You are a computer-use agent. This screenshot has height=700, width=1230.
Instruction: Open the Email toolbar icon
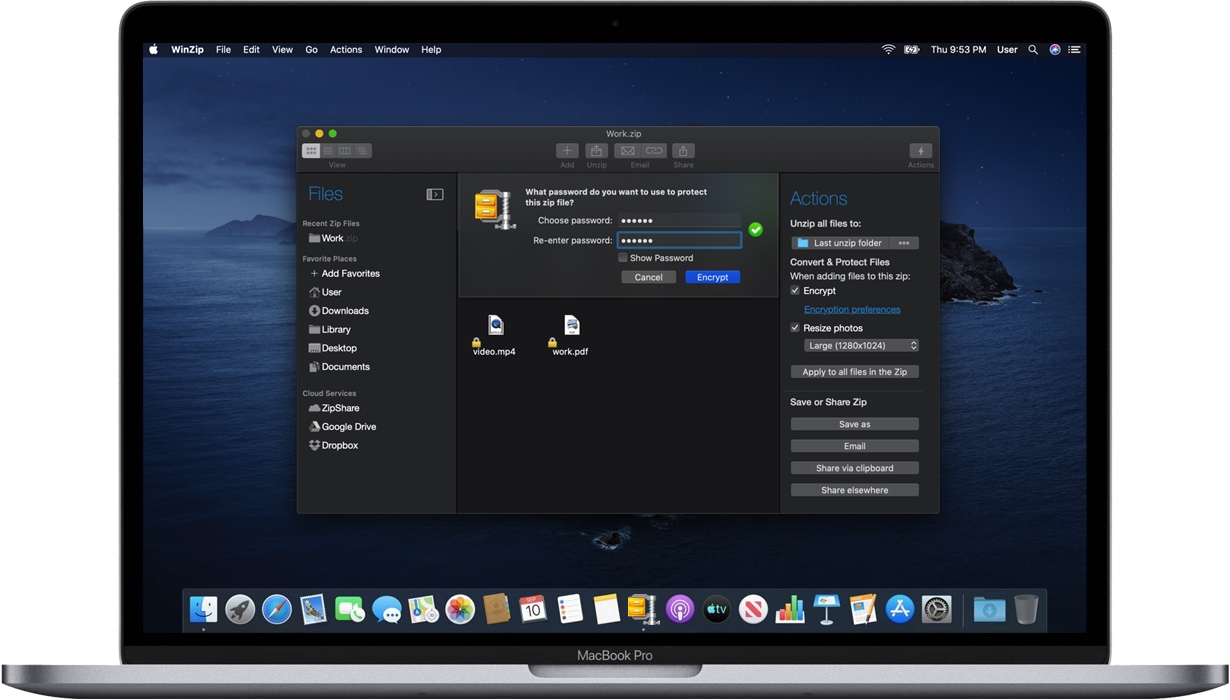pyautogui.click(x=628, y=151)
